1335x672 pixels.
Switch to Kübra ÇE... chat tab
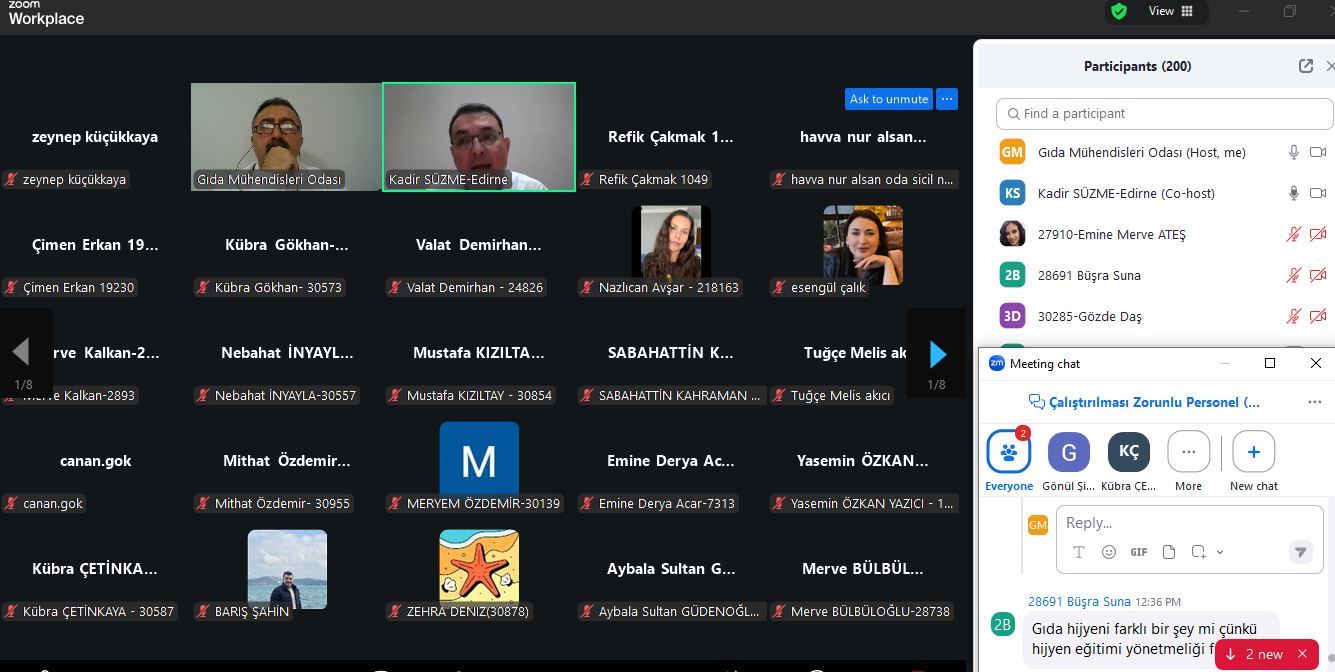(1129, 461)
